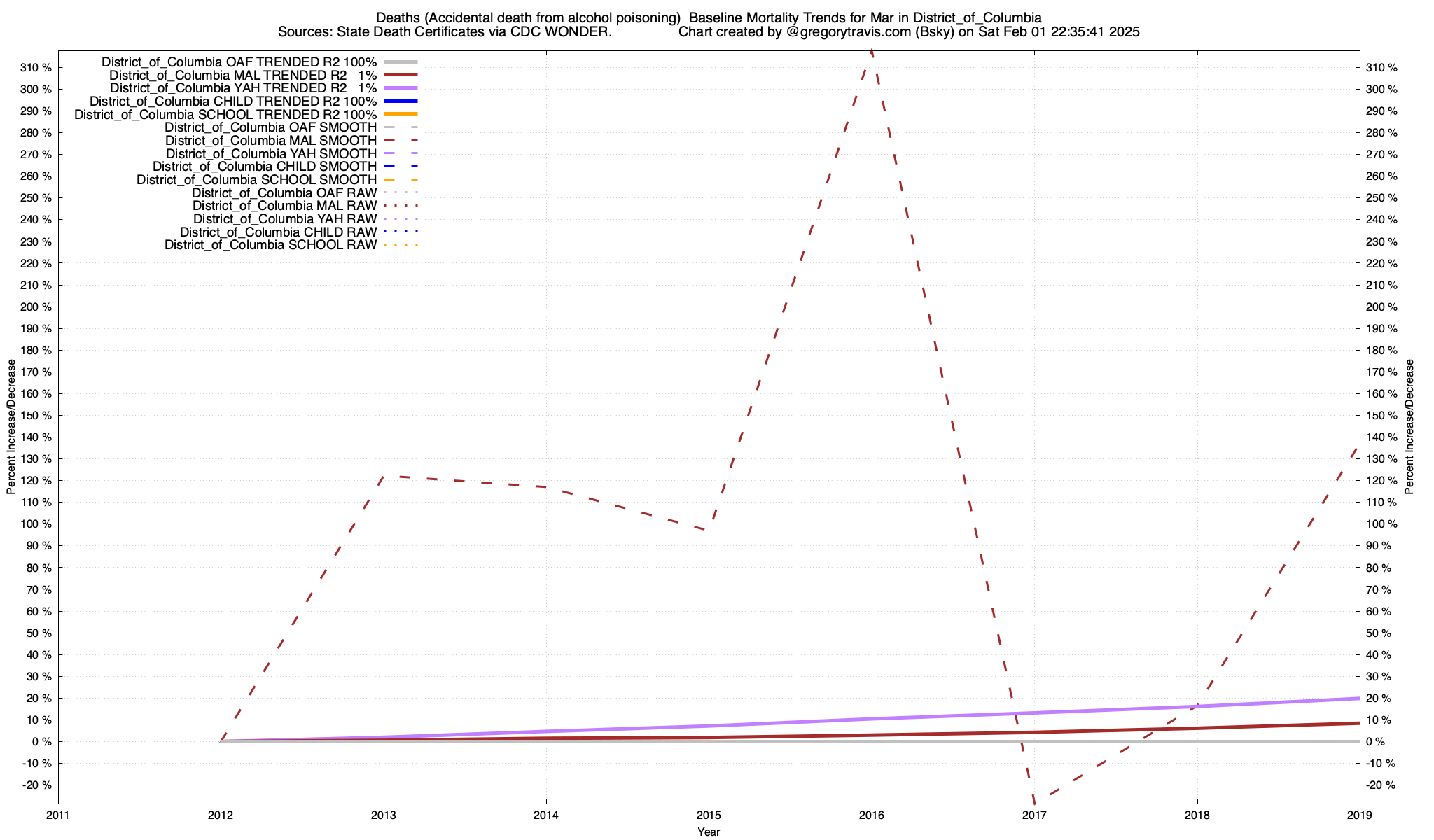Click the 2019 x-axis year label
This screenshot has height=840, width=1434.
pyautogui.click(x=1359, y=815)
